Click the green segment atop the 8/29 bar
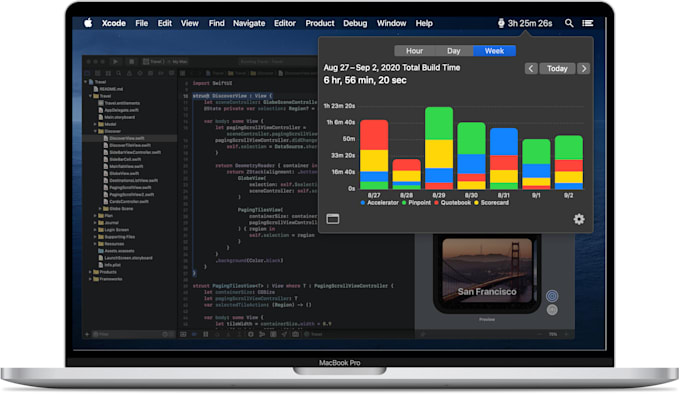This screenshot has width=680, height=395. 439,123
